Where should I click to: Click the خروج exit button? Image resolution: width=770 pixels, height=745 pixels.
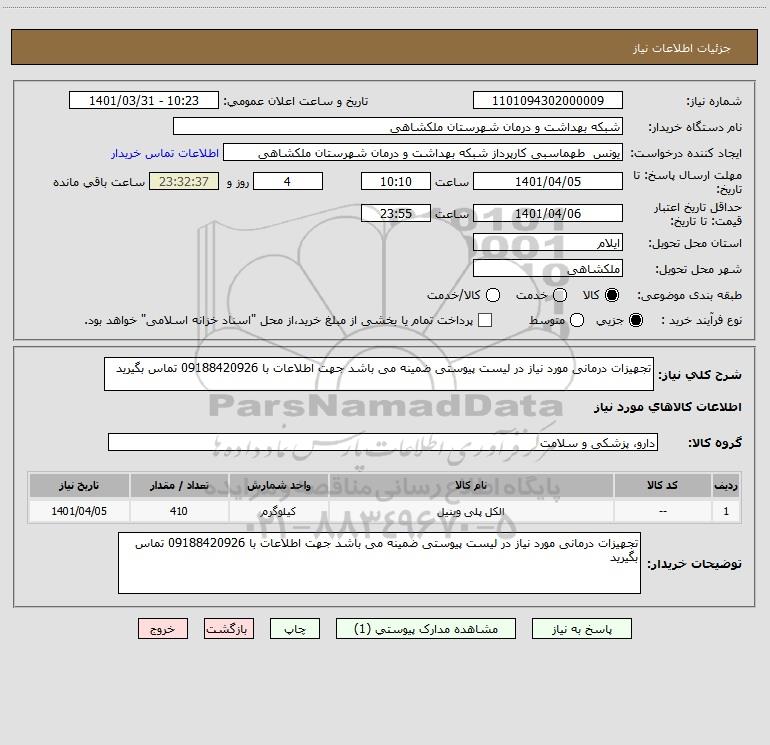click(163, 629)
